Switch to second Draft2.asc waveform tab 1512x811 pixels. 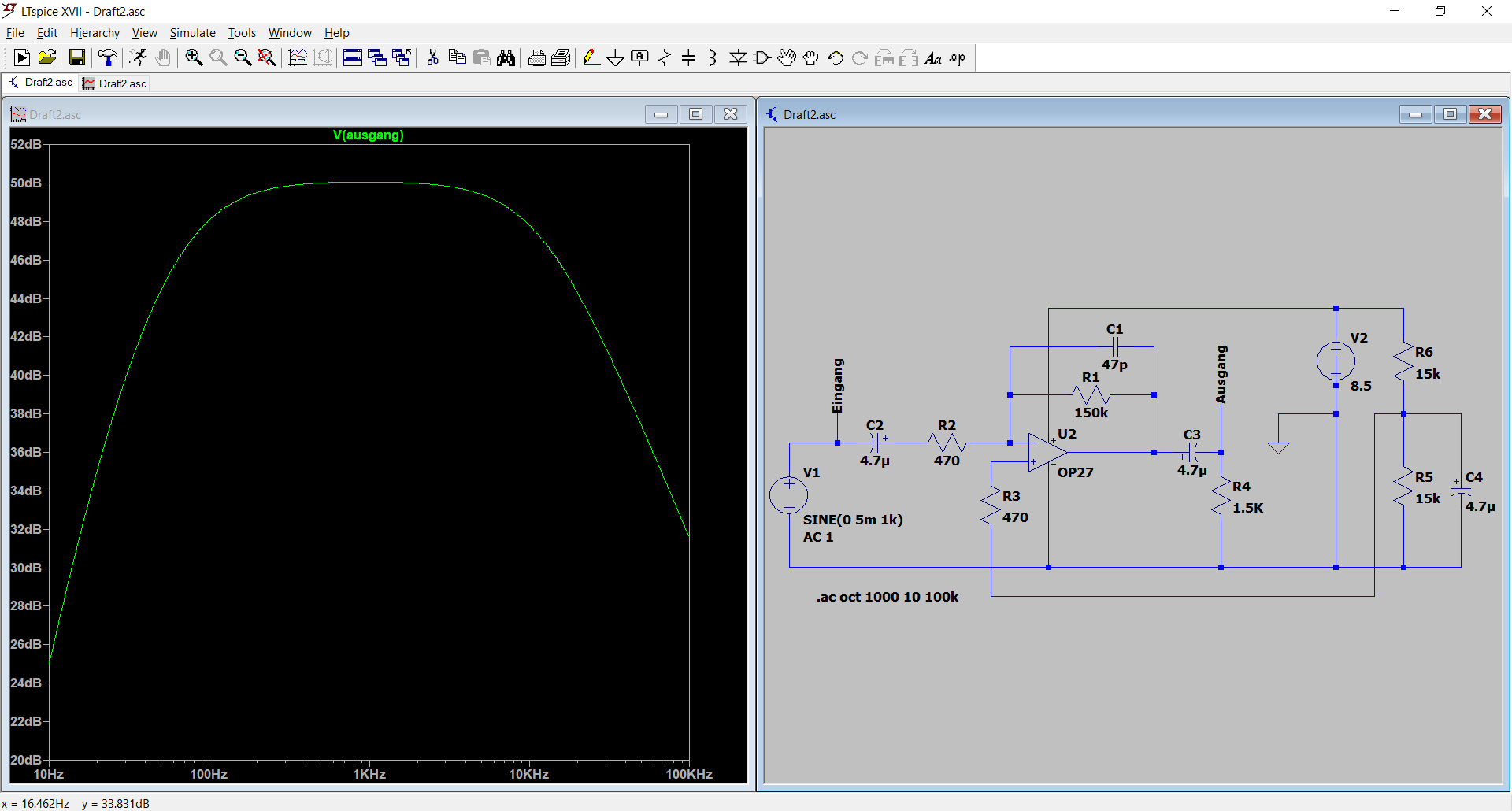[115, 83]
